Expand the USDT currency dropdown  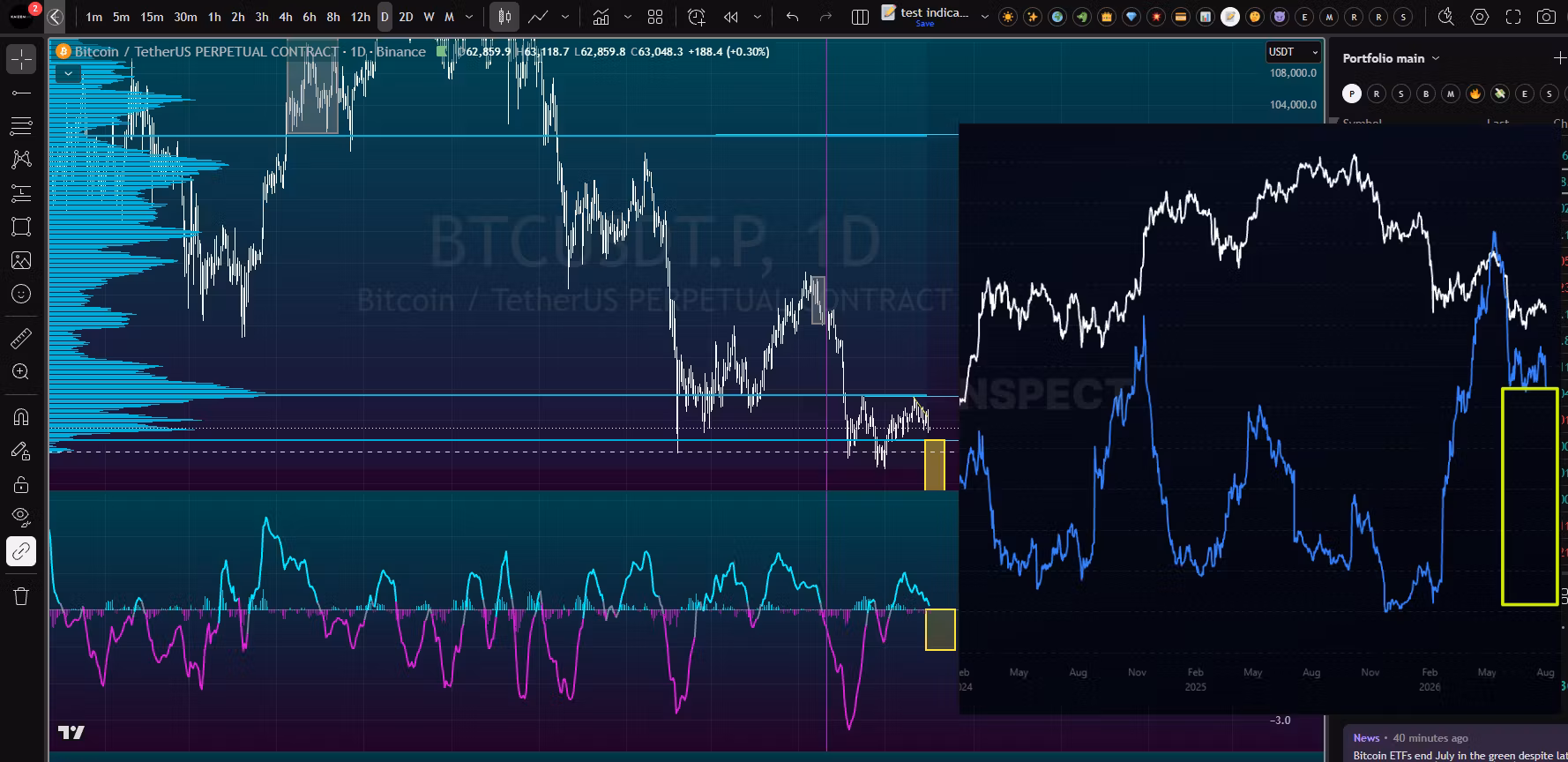pos(1293,52)
